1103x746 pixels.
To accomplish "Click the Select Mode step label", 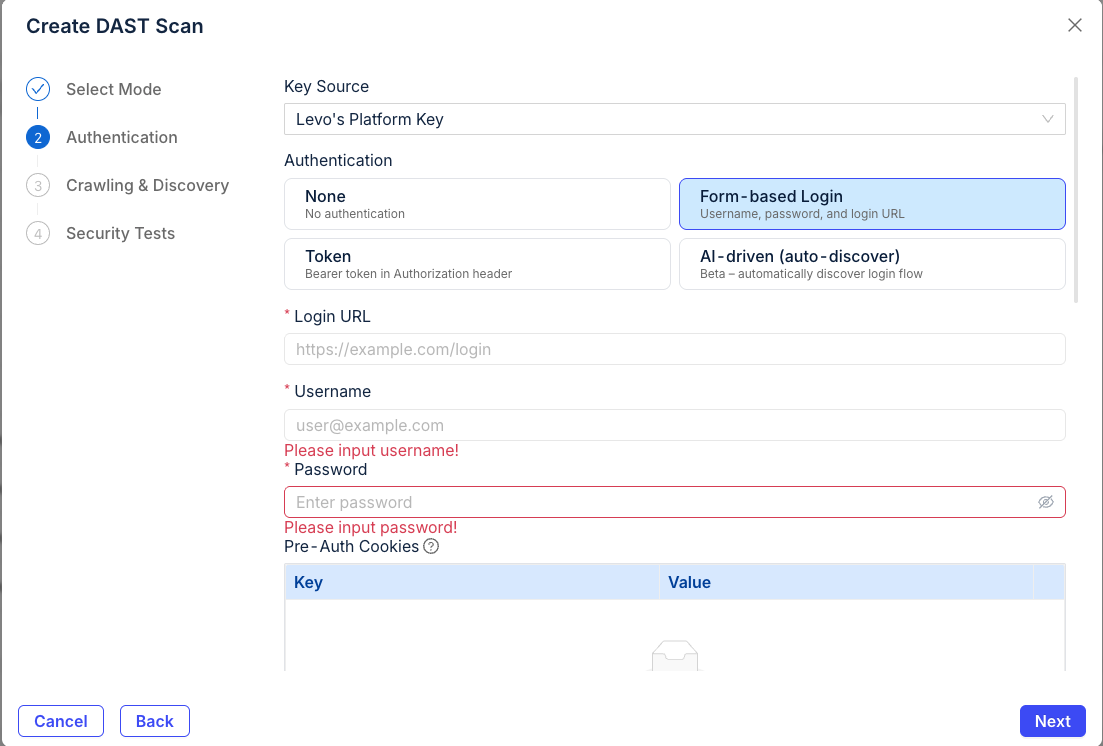I will (x=113, y=89).
